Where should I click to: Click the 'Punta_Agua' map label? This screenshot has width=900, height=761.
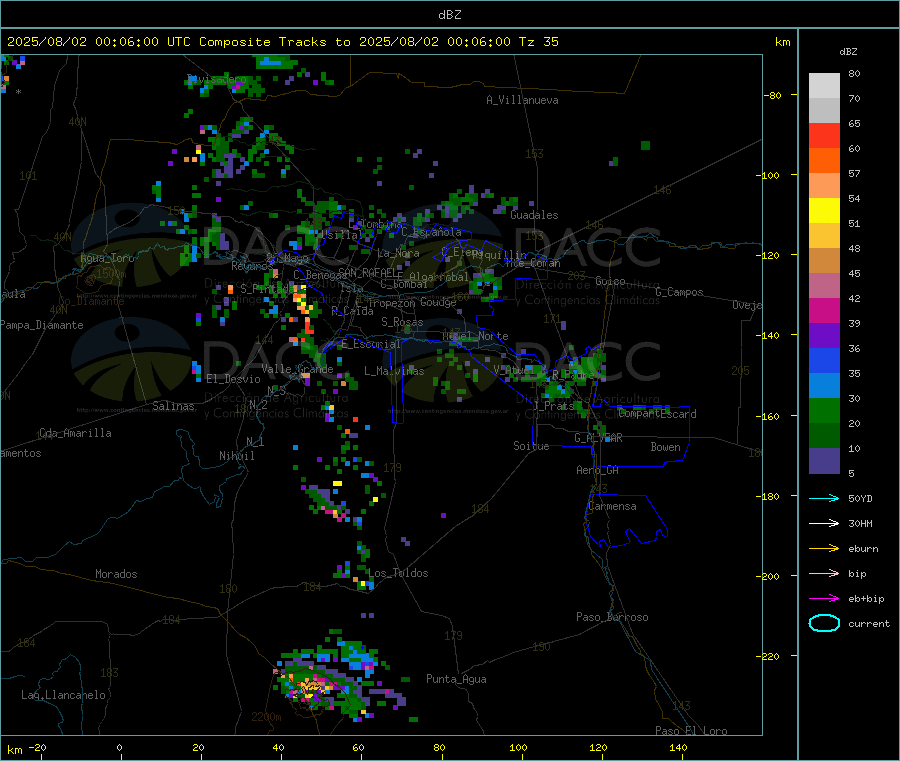456,679
